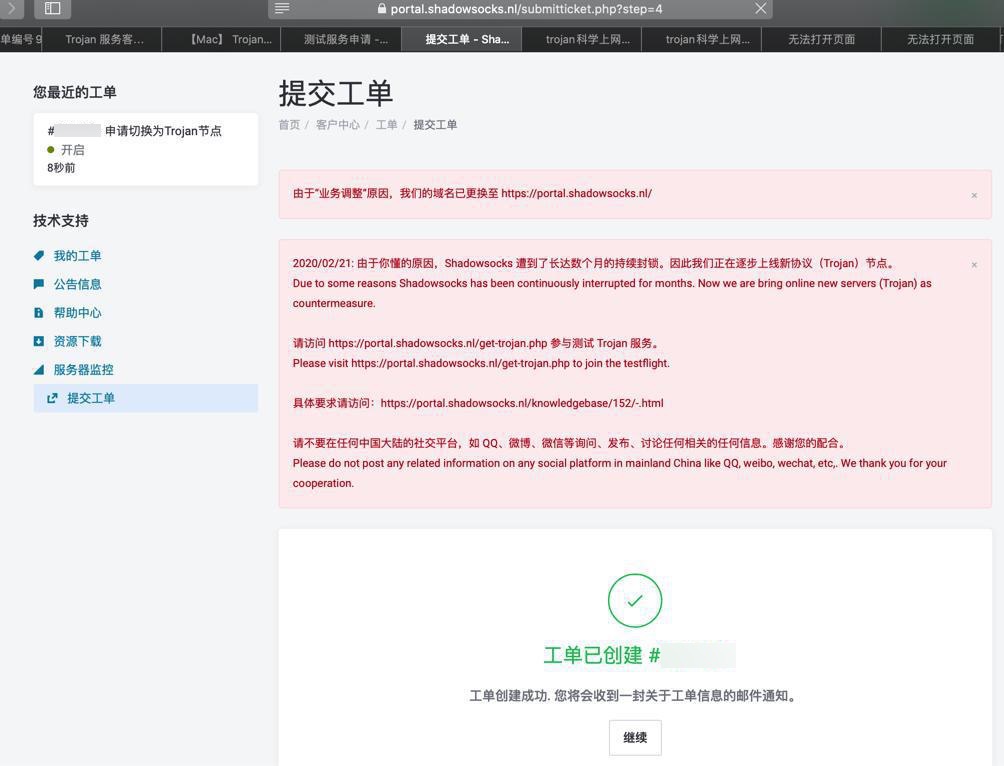
Task: Go to 首页 breadcrumb
Action: [x=289, y=124]
